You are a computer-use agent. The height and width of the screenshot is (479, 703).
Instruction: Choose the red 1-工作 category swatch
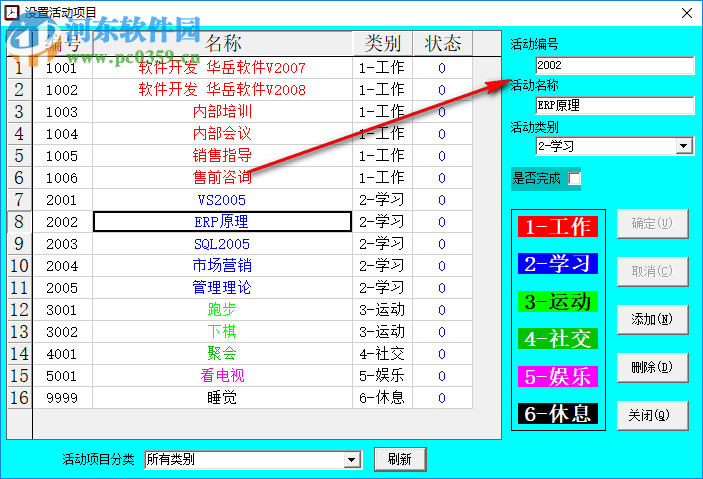[x=558, y=226]
